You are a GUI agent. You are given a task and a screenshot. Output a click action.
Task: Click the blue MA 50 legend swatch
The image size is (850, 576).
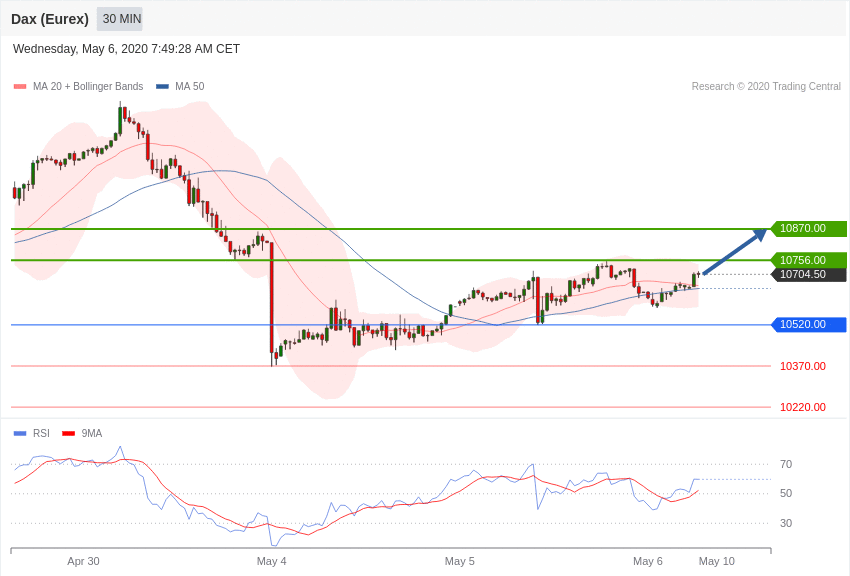(x=162, y=87)
